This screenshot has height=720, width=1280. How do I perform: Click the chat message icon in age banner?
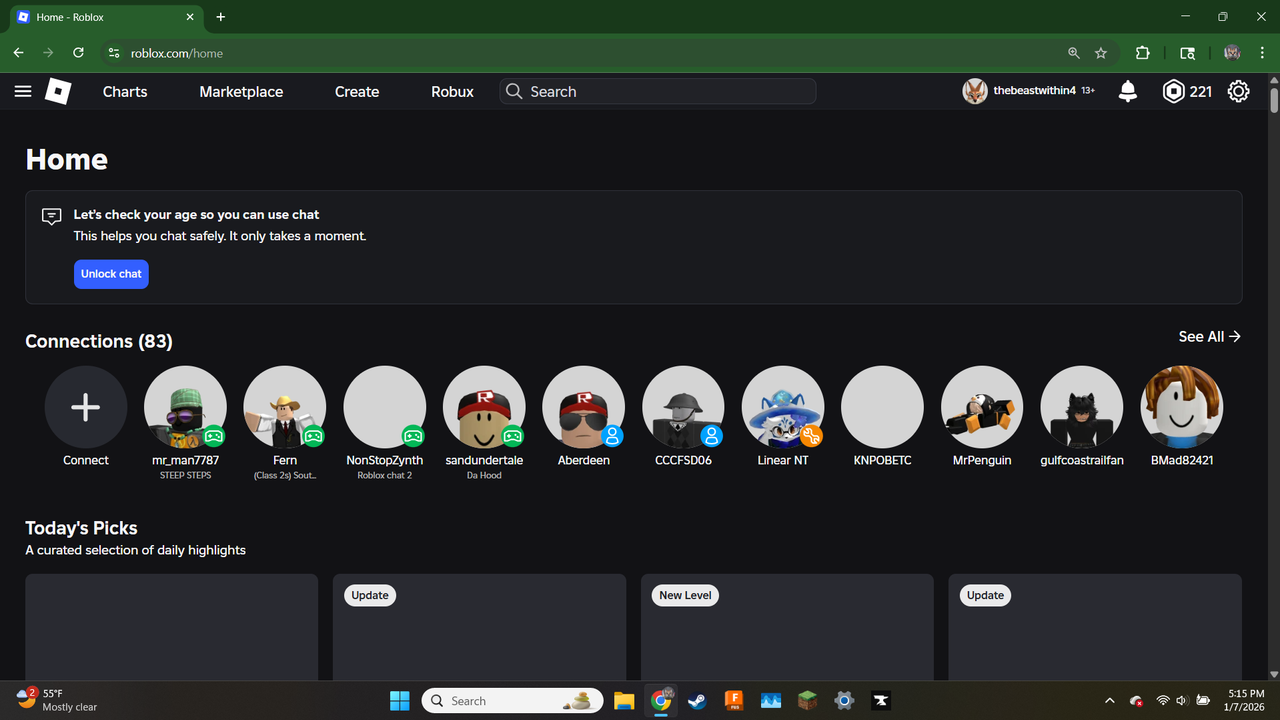(x=52, y=217)
